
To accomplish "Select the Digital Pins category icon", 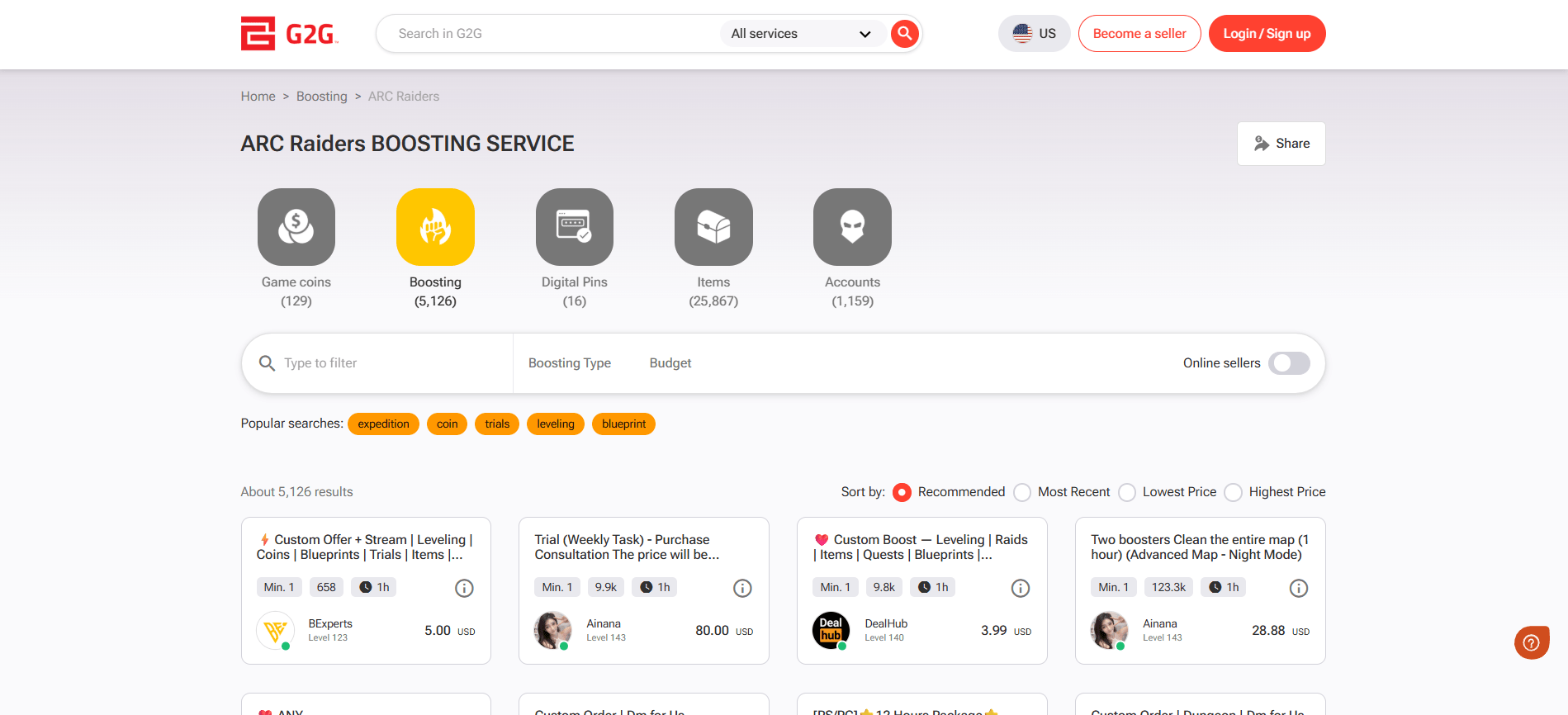I will pos(574,227).
